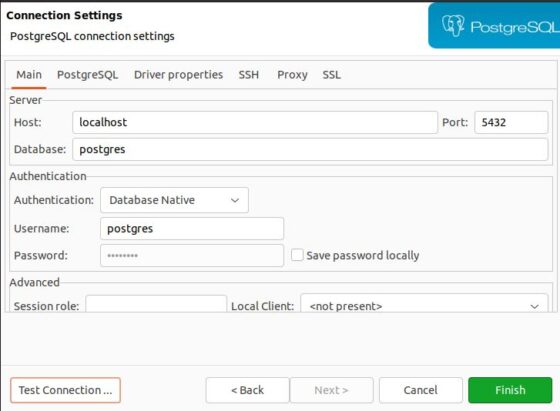Click the Database field containing postgres
The height and width of the screenshot is (411, 560).
point(310,149)
